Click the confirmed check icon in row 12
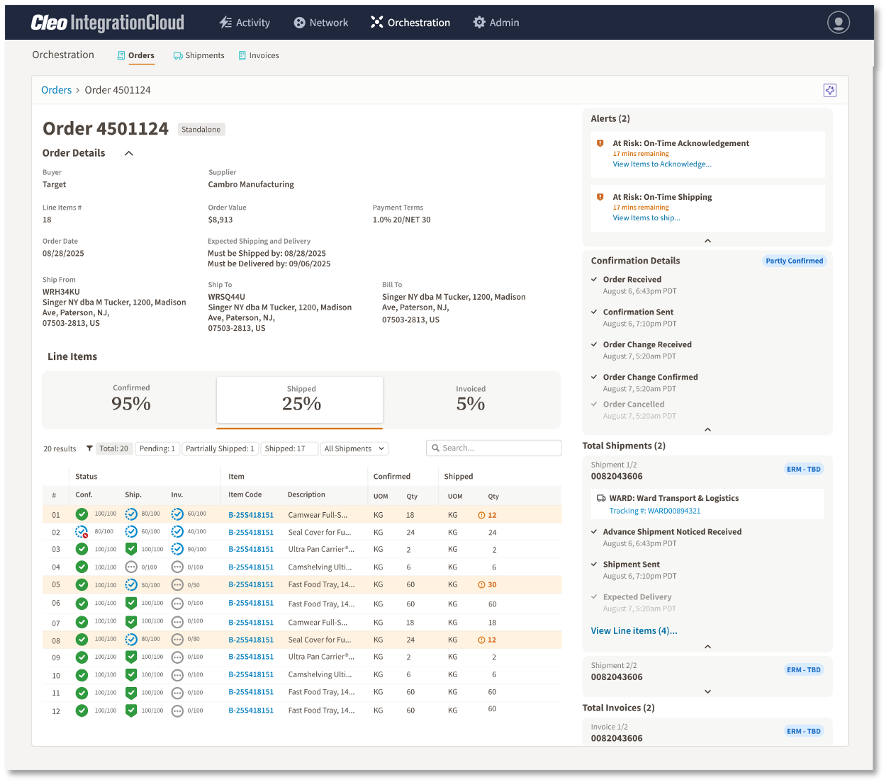888x784 pixels. click(82, 710)
